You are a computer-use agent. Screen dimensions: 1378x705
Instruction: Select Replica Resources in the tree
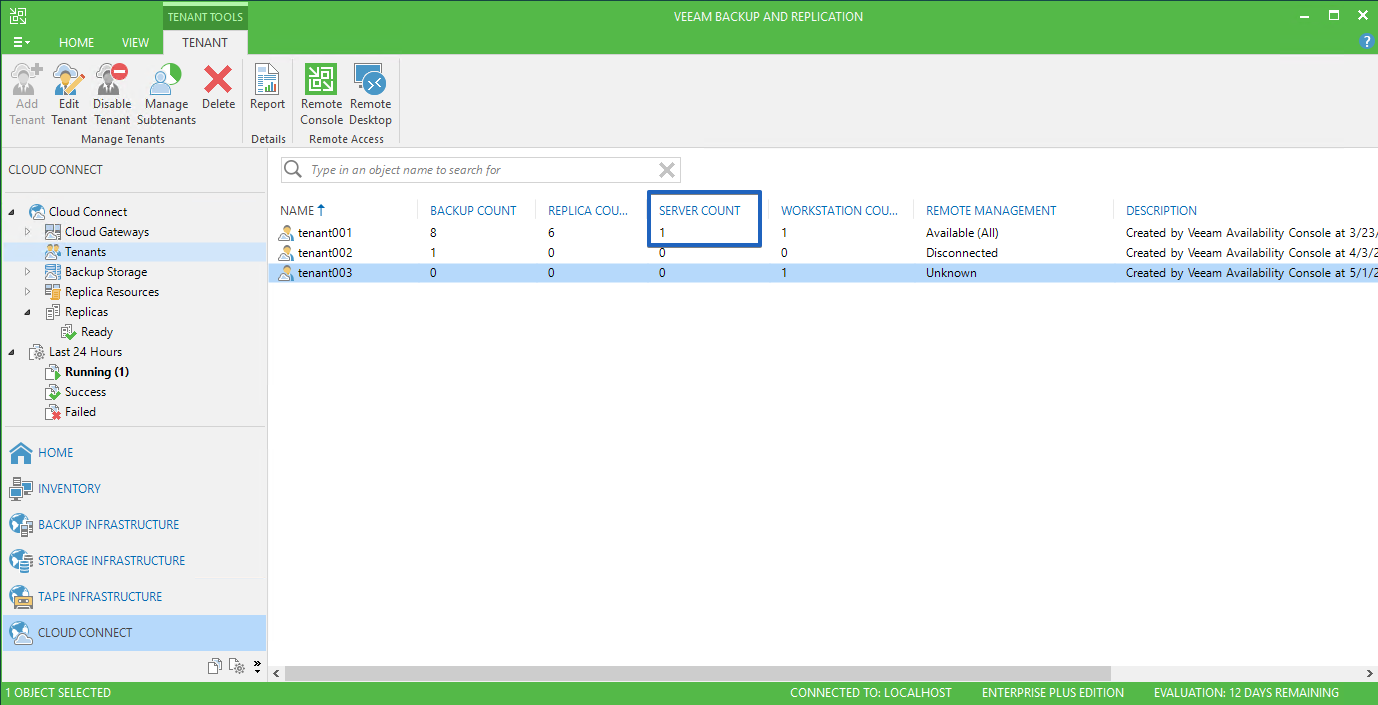[112, 292]
